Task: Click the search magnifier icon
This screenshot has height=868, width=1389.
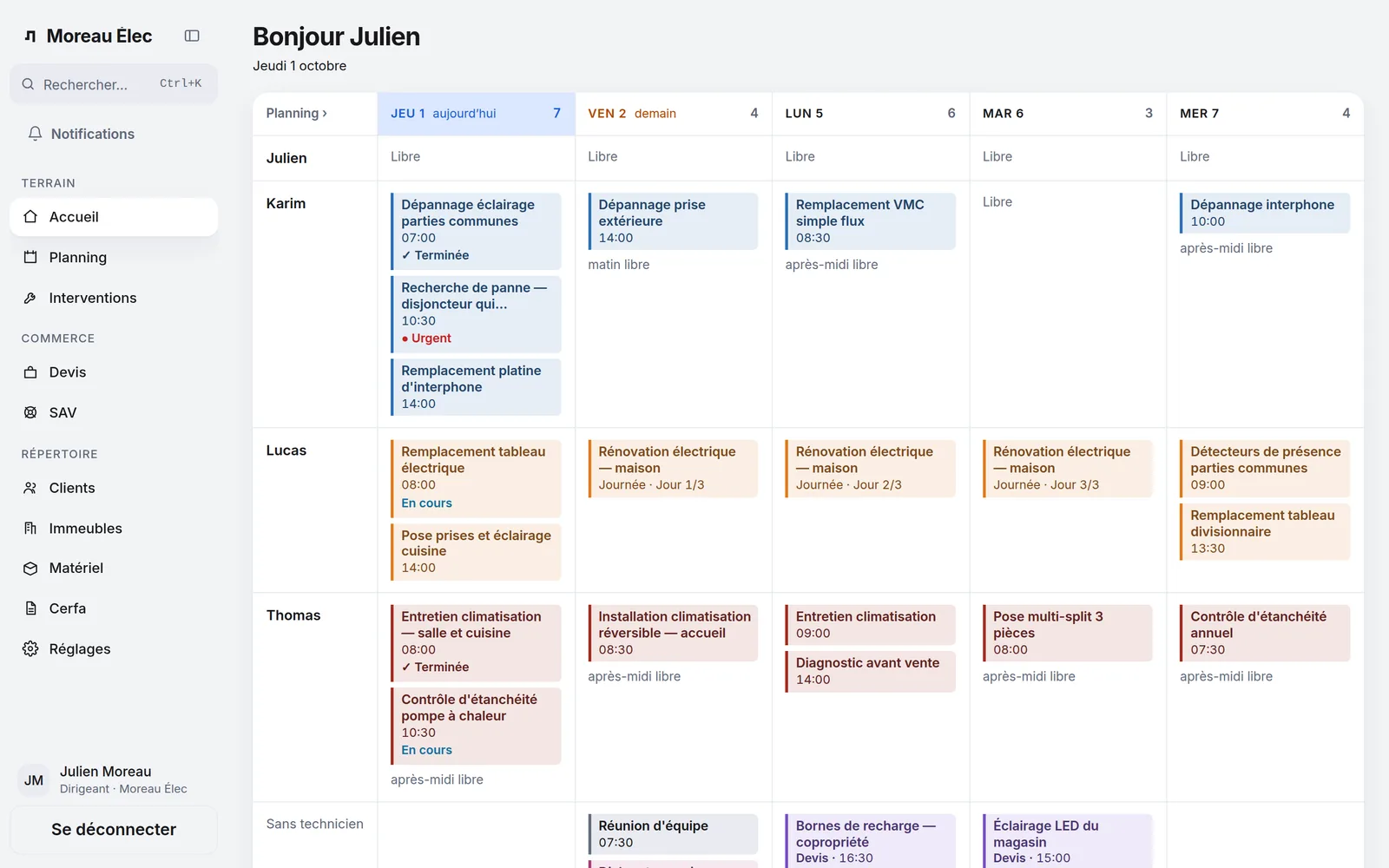Action: (28, 84)
